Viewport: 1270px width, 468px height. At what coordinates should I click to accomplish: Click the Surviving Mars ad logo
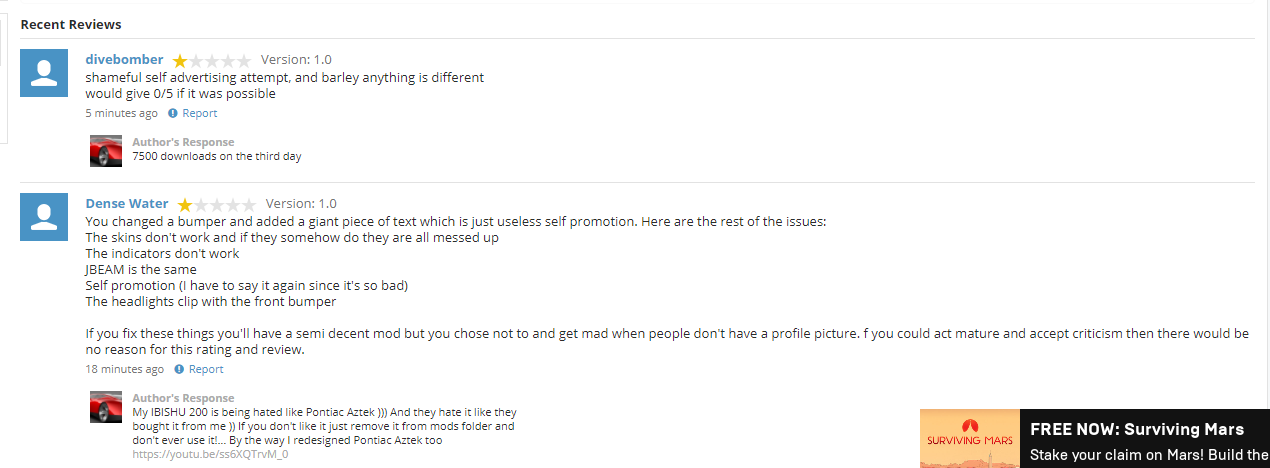969,438
